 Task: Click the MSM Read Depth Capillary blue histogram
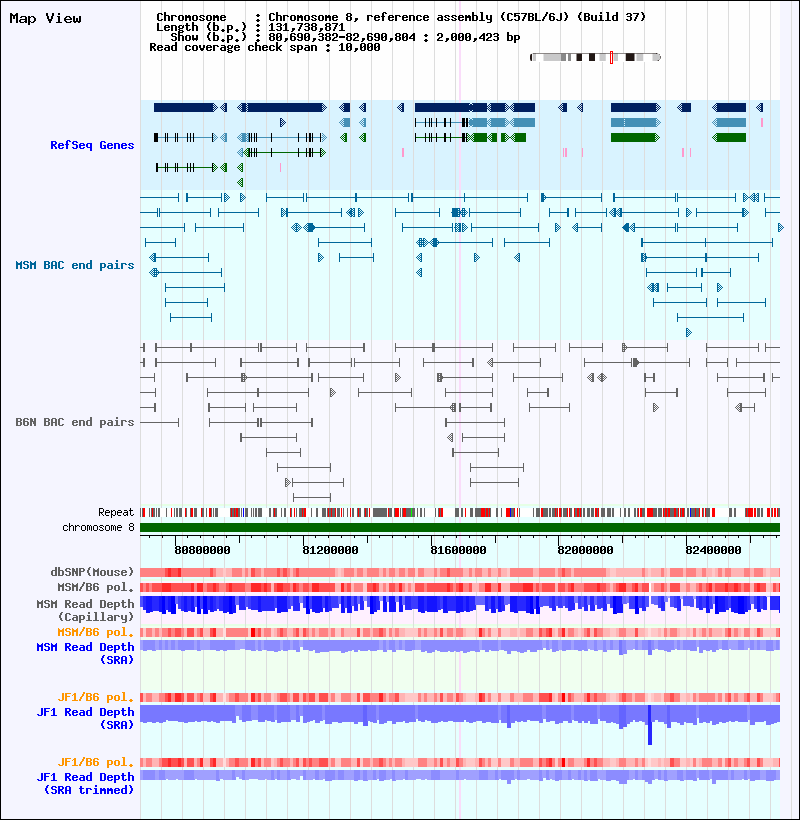[x=460, y=604]
